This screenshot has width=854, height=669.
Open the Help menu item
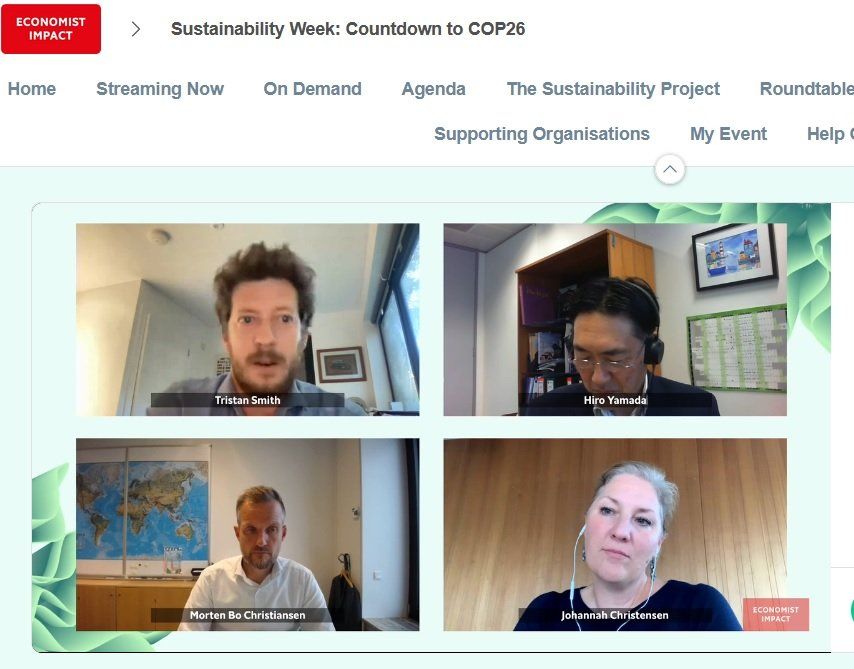[x=830, y=134]
